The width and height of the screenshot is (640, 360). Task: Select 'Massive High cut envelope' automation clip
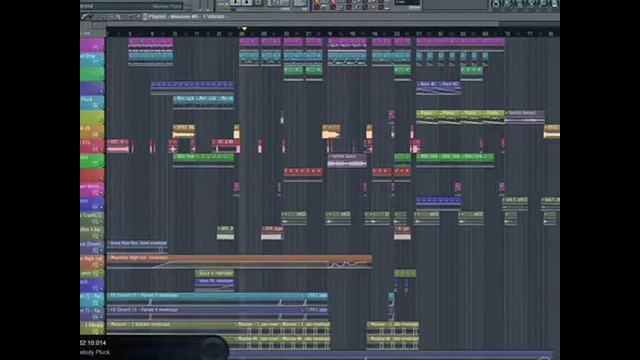pyautogui.click(x=239, y=262)
